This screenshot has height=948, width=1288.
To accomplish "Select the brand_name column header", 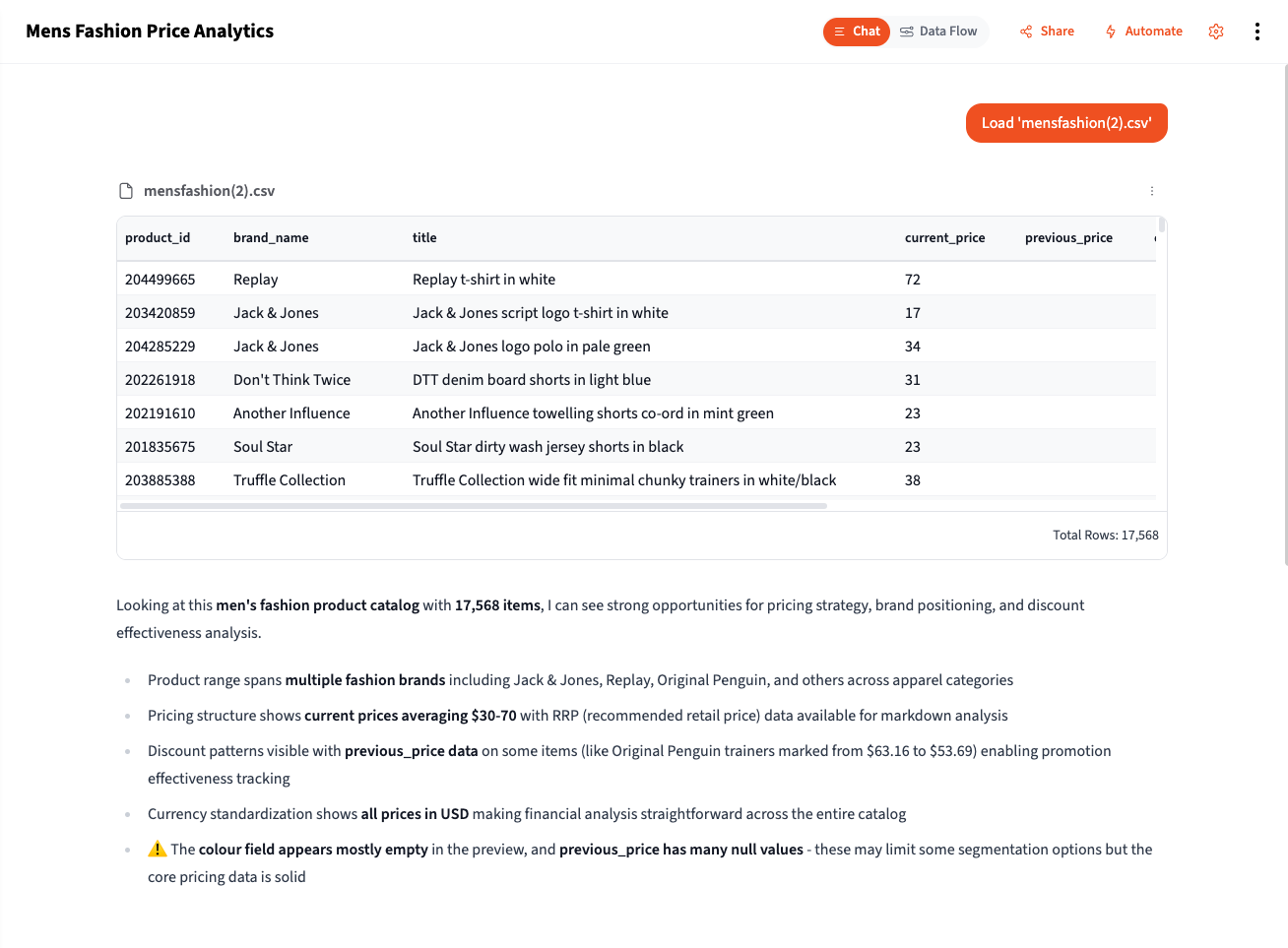I will point(271,237).
